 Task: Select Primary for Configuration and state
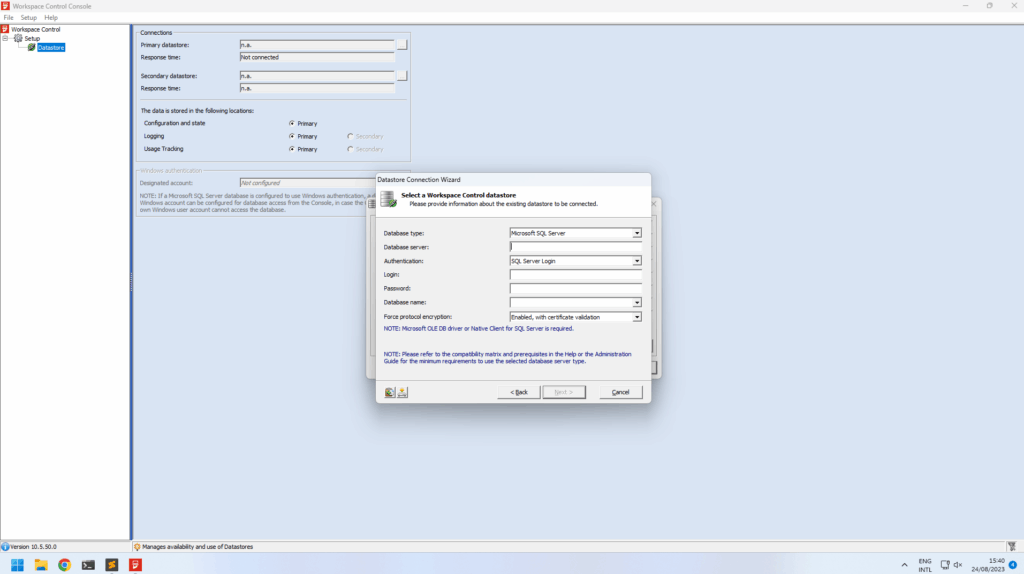point(292,123)
